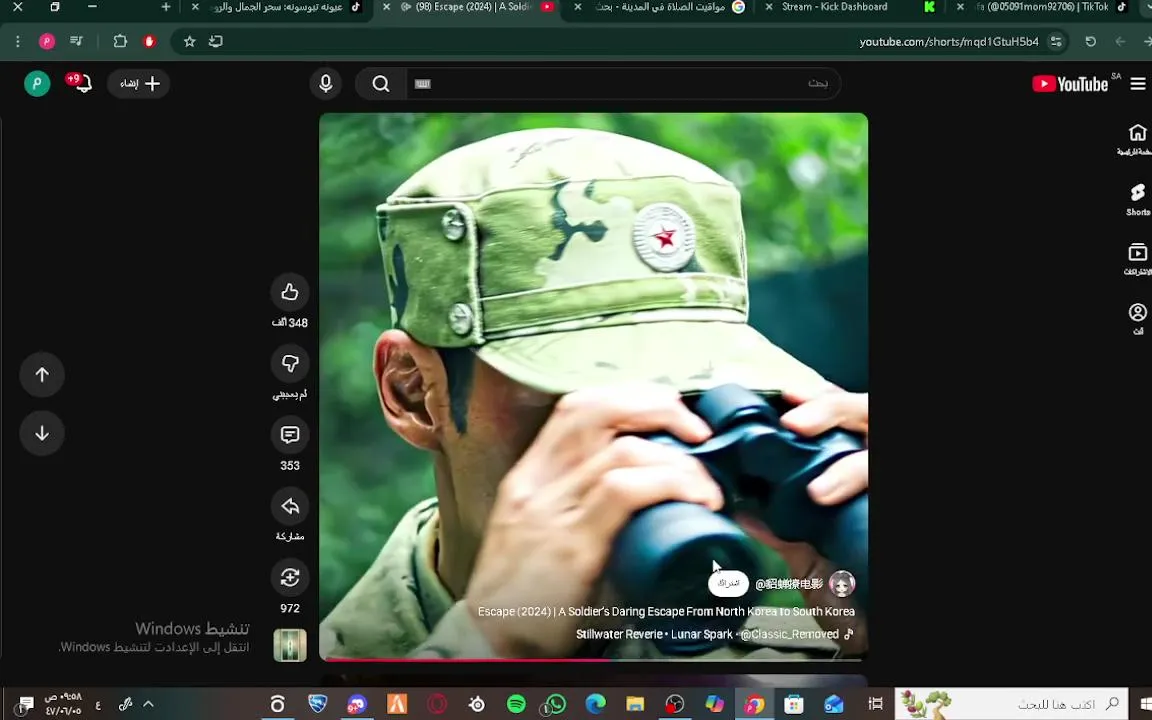The image size is (1152, 720).
Task: Open the Microsoft Store taskbar icon
Action: [794, 705]
